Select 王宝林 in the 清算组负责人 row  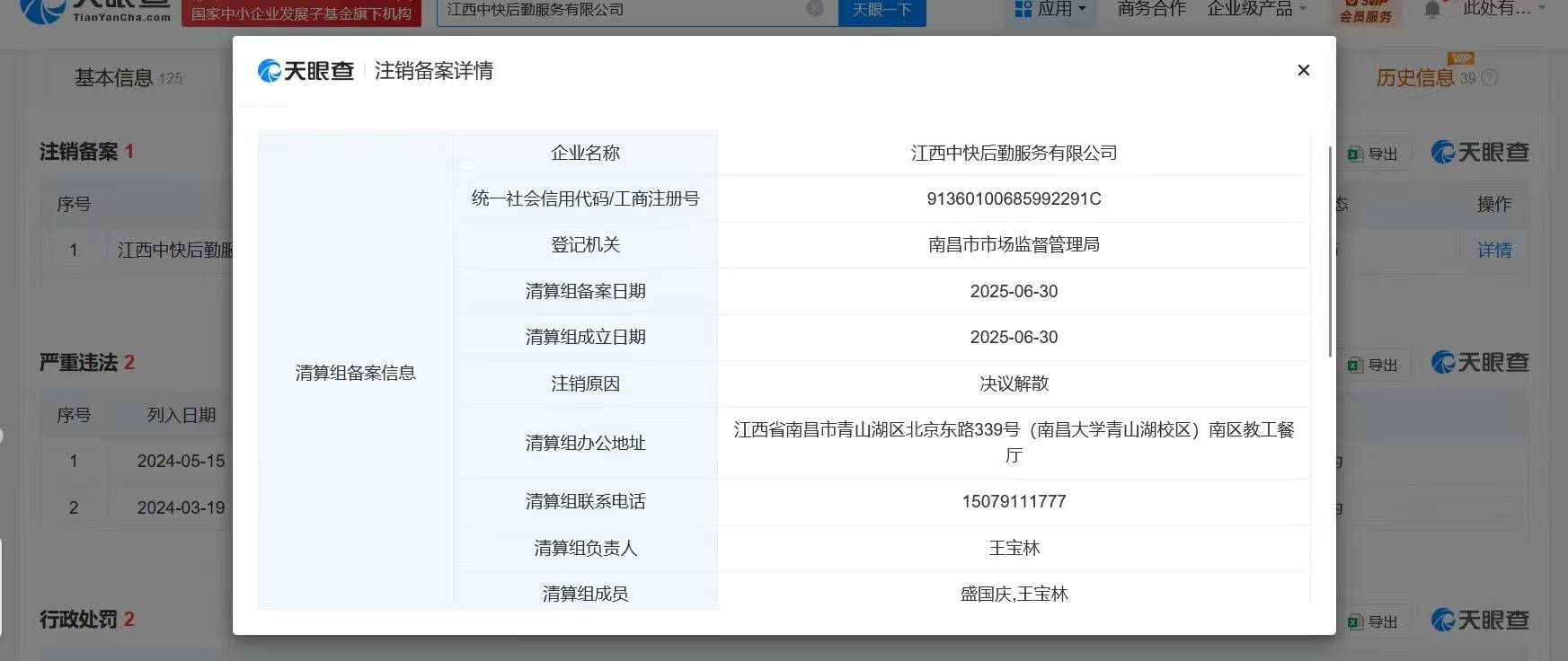[x=1014, y=548]
